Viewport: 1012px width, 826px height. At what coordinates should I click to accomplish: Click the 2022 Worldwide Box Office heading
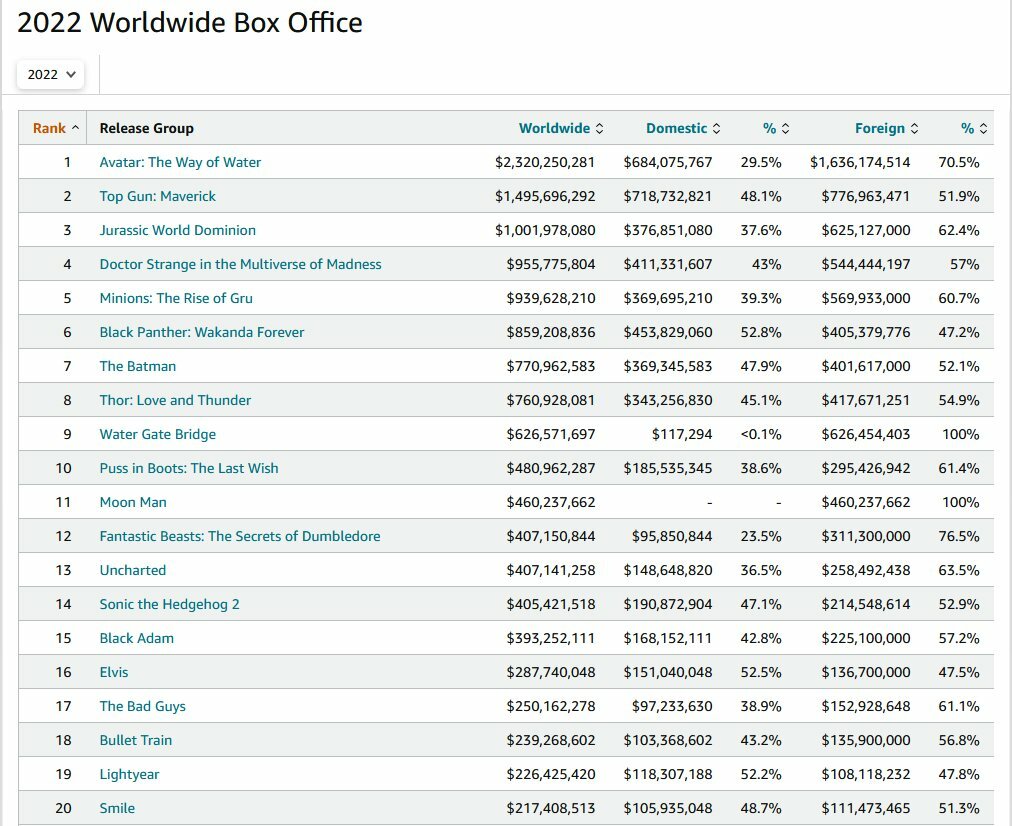[x=190, y=23]
